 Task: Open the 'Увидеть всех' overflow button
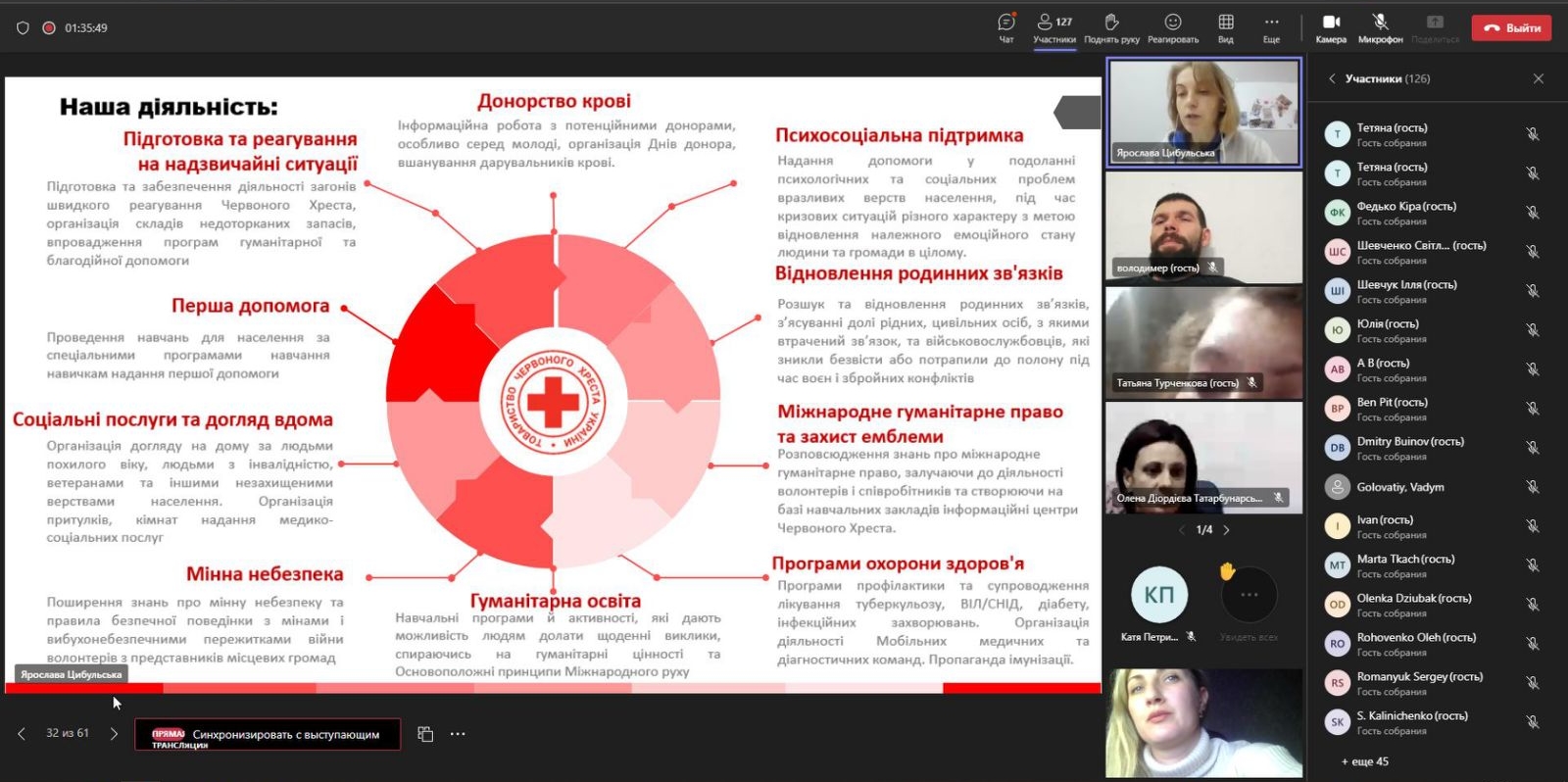pyautogui.click(x=1249, y=595)
